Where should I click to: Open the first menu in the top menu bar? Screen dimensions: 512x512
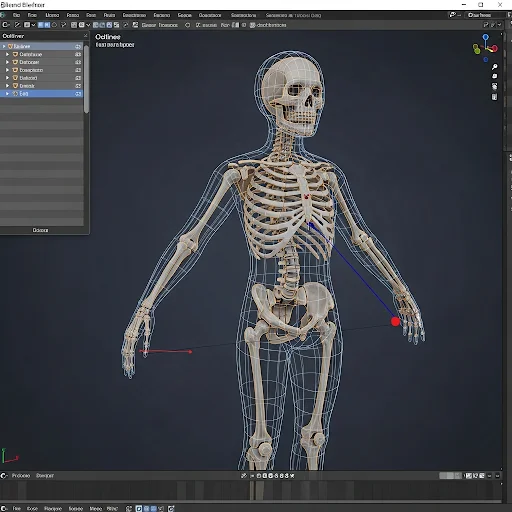tap(16, 15)
